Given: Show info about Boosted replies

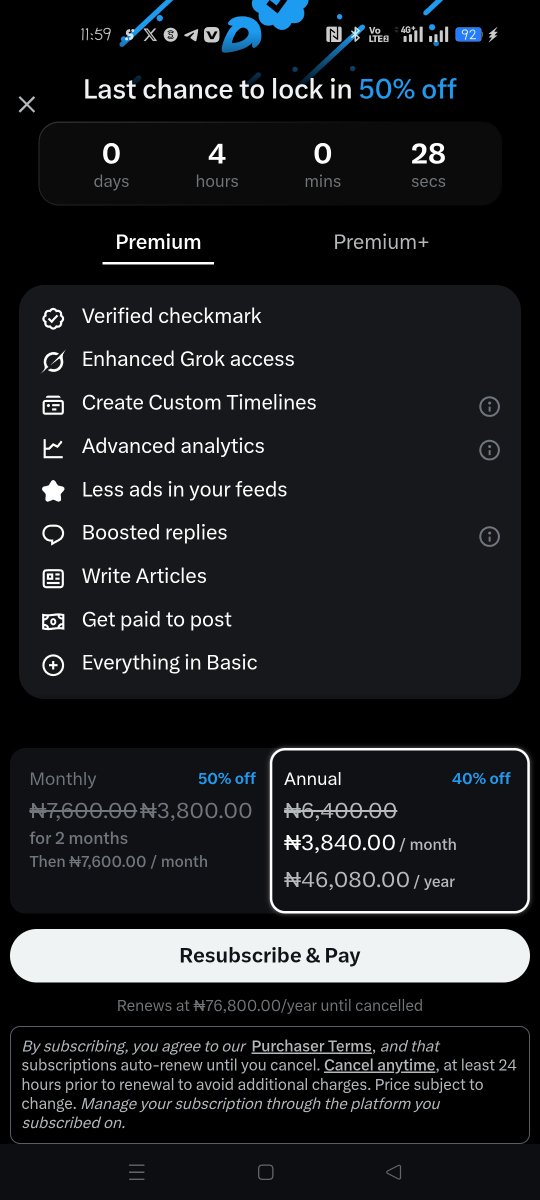Looking at the screenshot, I should (489, 537).
